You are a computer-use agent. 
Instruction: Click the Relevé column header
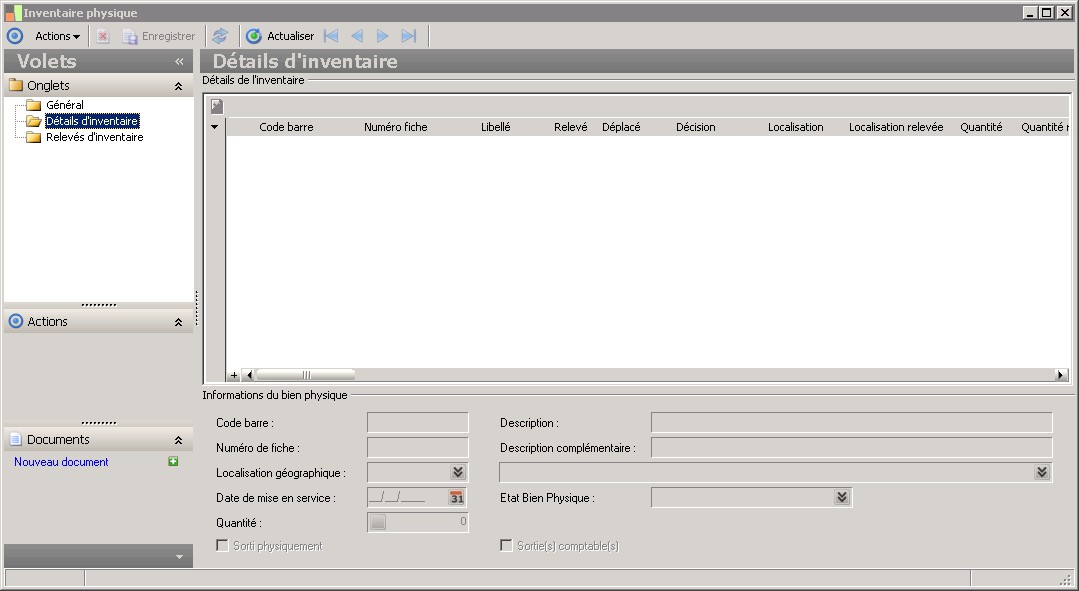[x=570, y=127]
